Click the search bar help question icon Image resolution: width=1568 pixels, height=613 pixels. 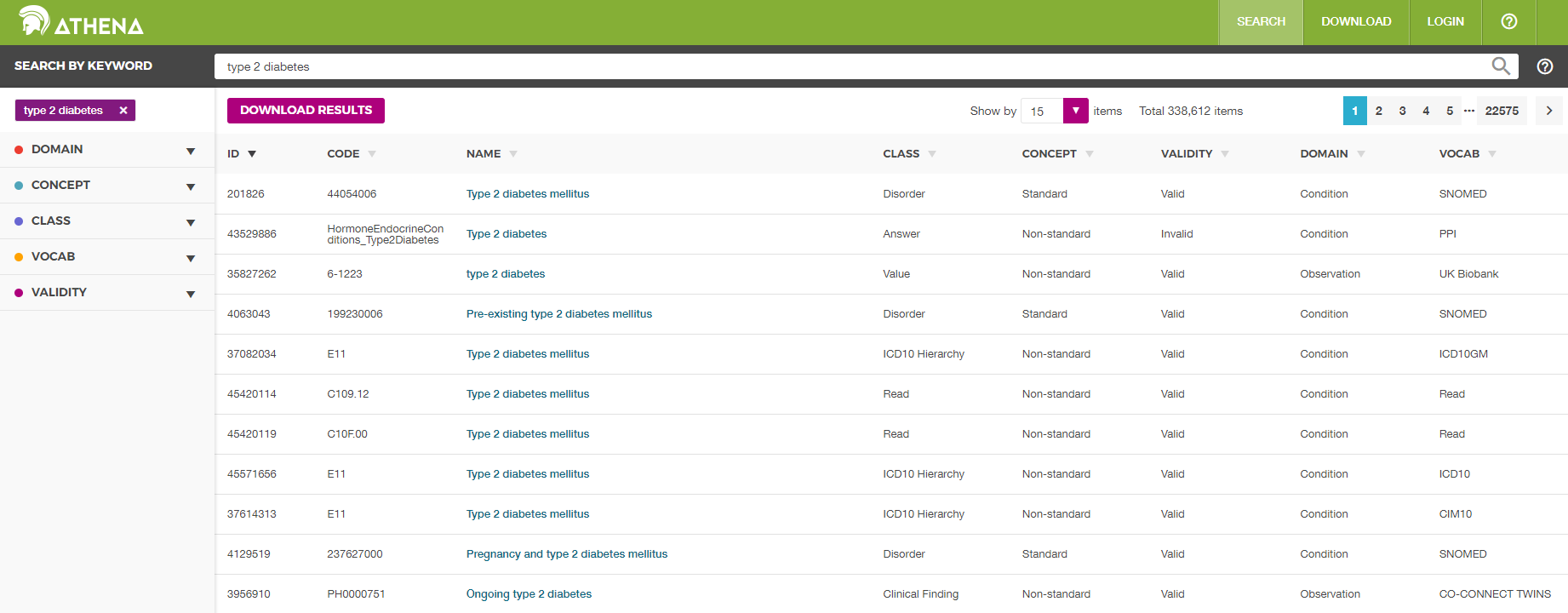1544,66
